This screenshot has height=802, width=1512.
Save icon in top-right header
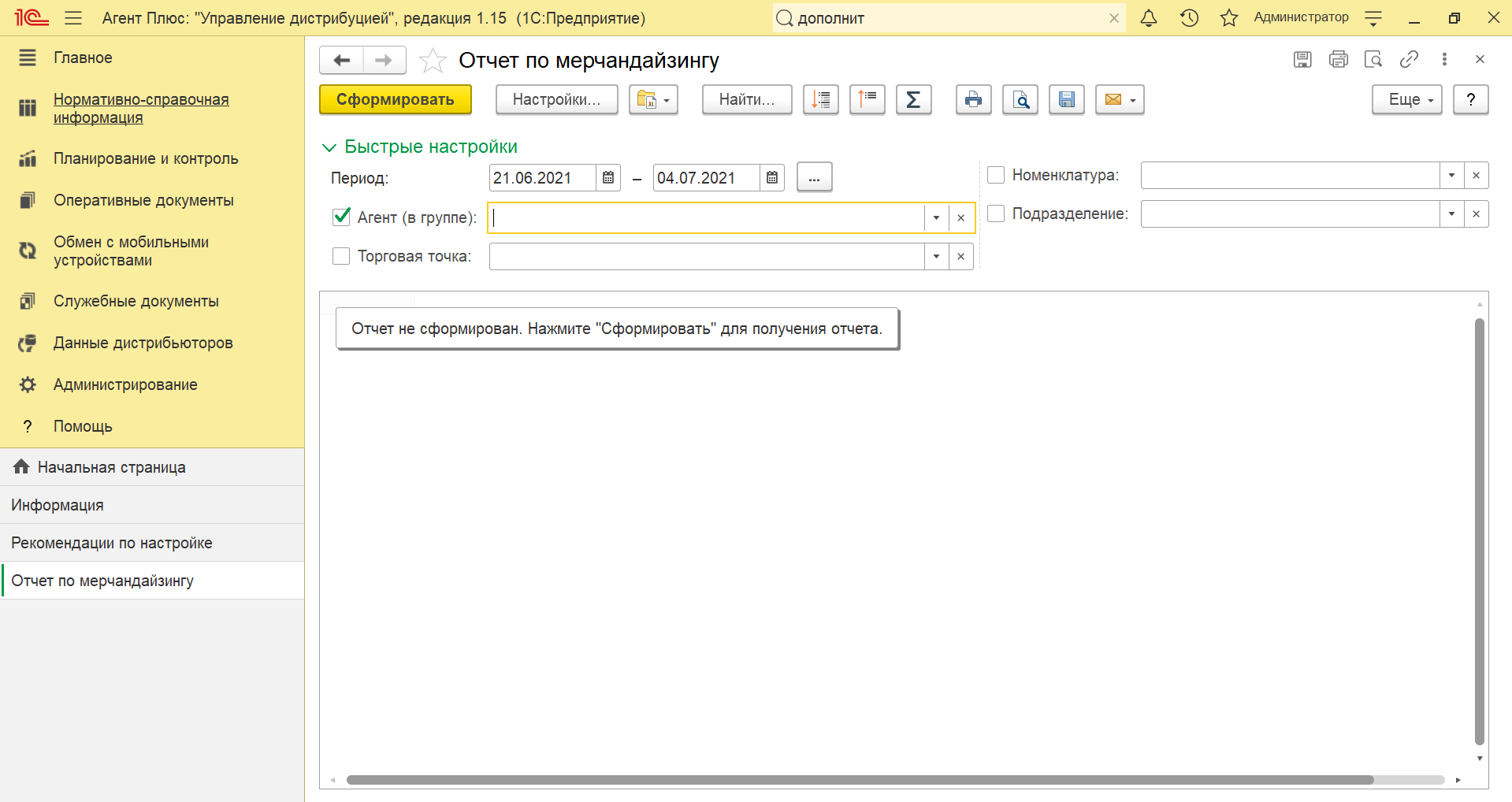click(x=1302, y=59)
